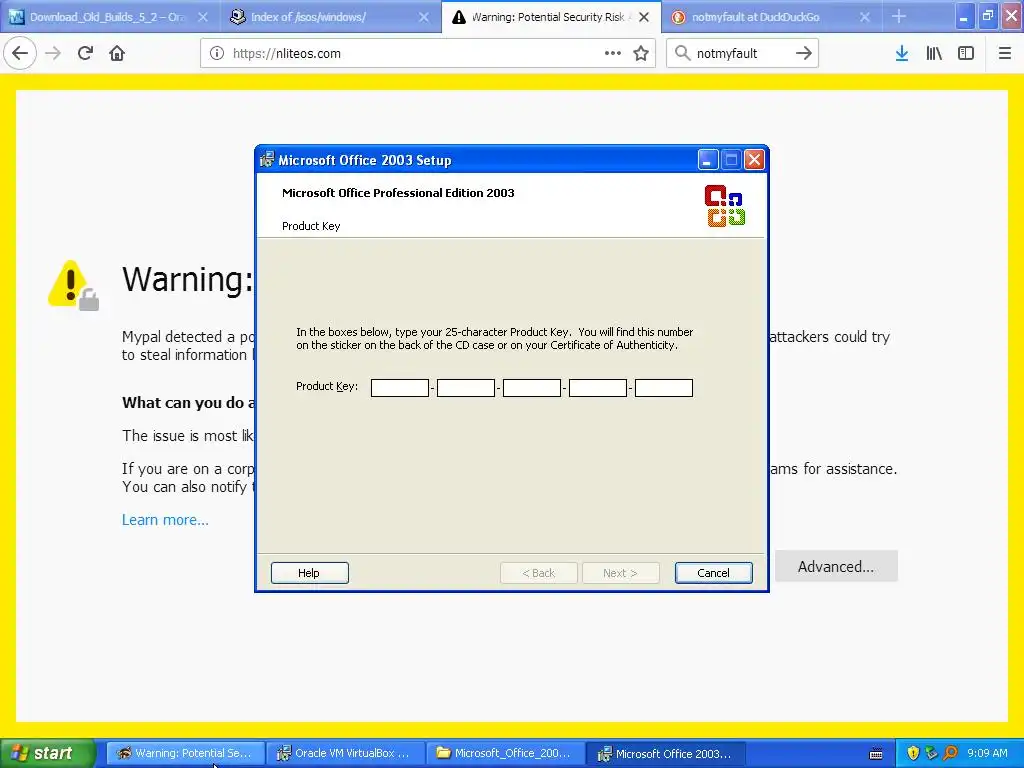Click the third Product Key box
This screenshot has height=768, width=1024.
532,388
